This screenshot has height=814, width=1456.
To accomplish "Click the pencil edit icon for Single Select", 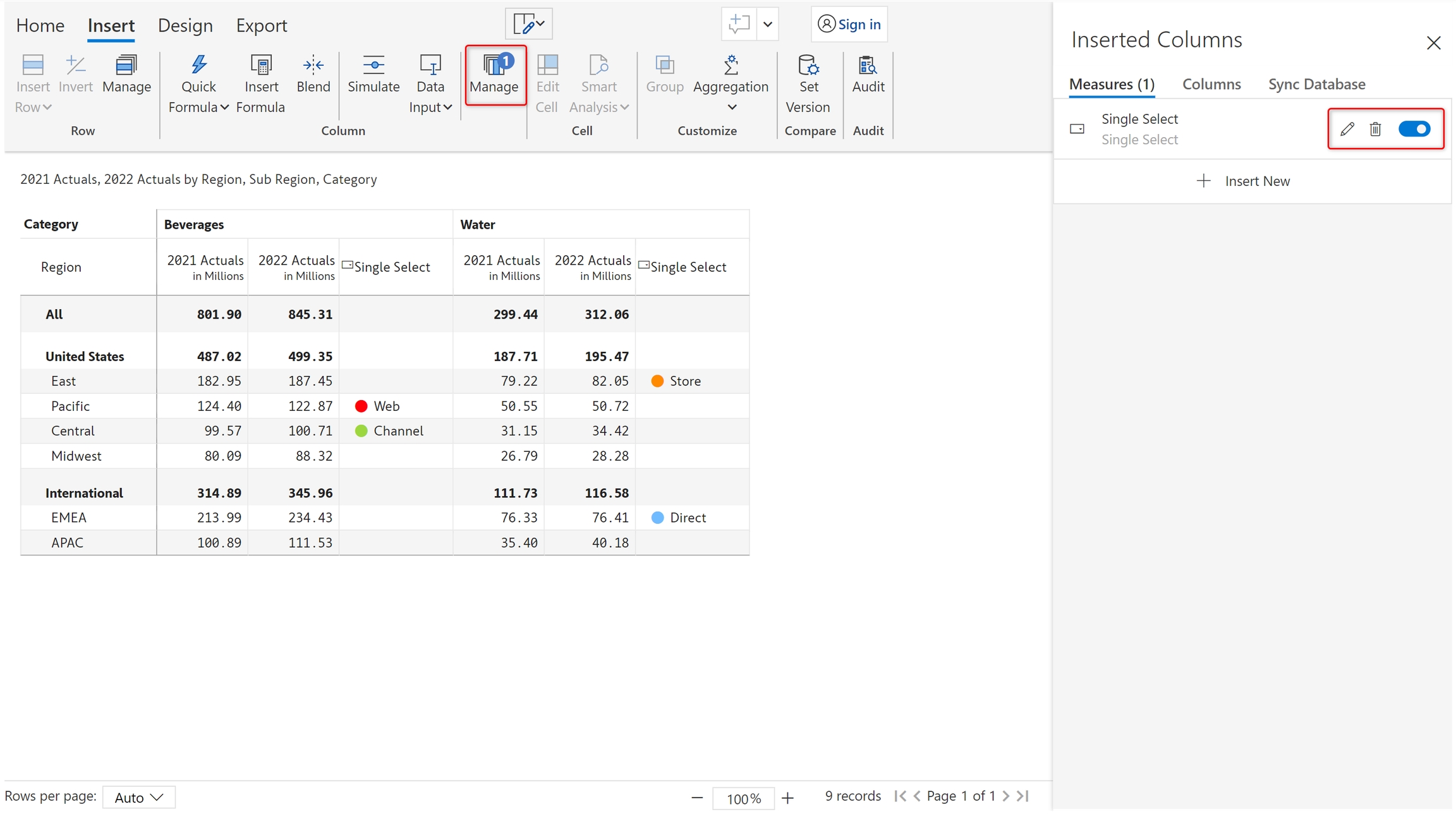I will click(x=1347, y=129).
